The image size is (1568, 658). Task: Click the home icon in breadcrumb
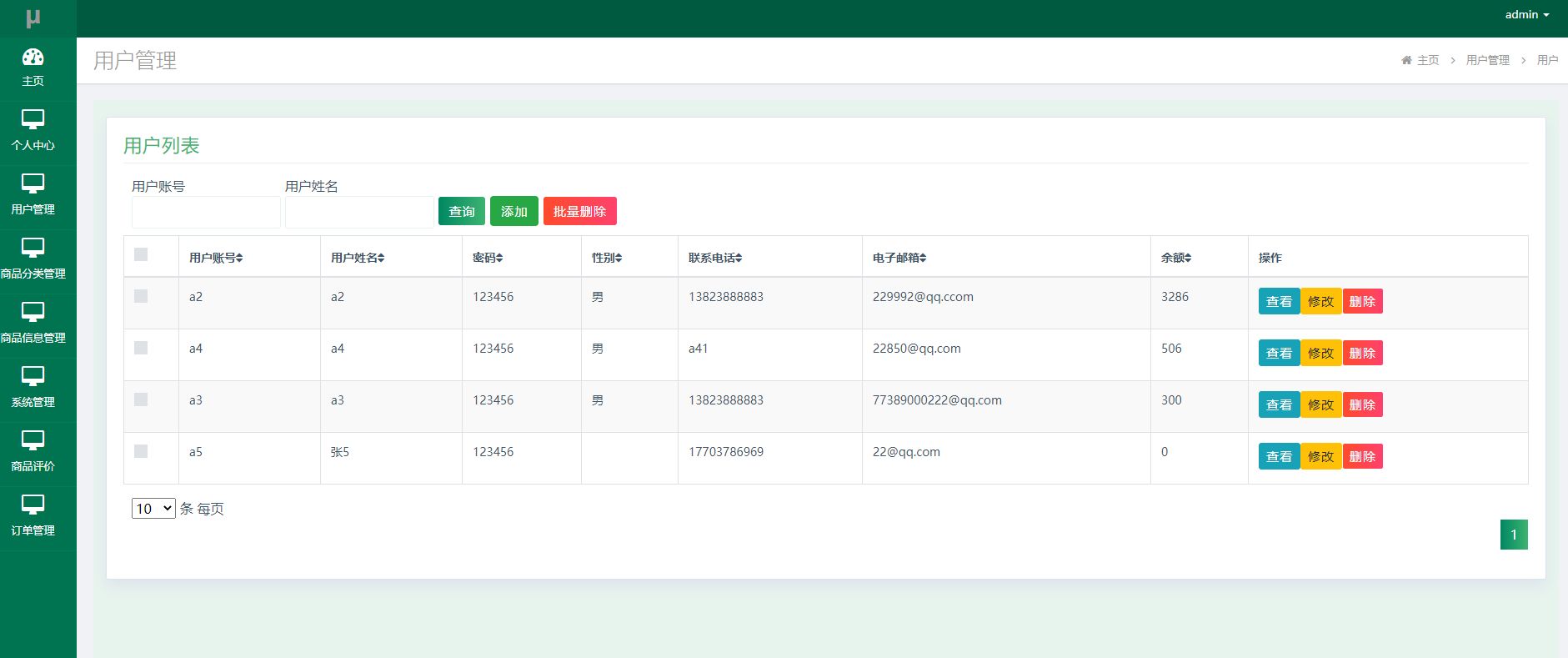[1406, 60]
